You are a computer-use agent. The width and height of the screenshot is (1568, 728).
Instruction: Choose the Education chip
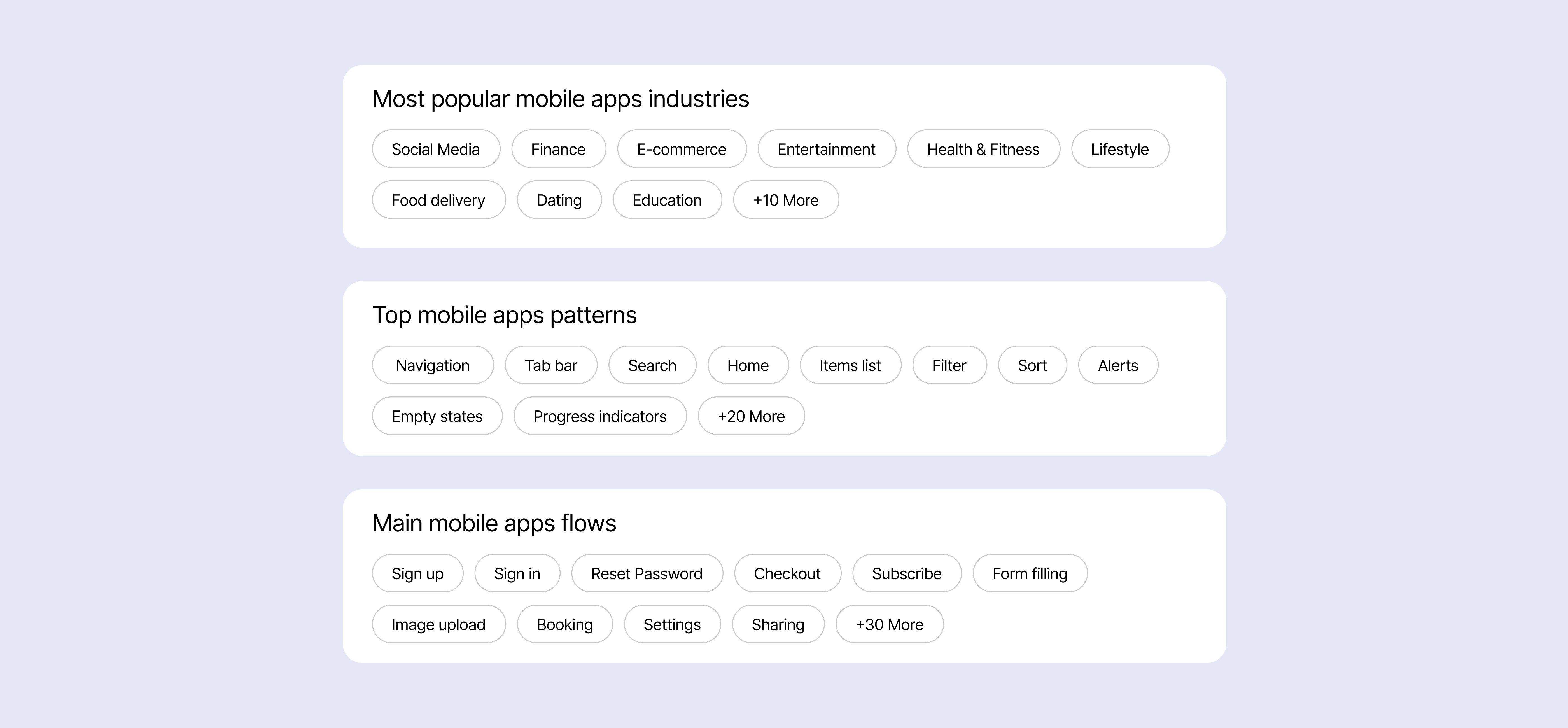[667, 200]
